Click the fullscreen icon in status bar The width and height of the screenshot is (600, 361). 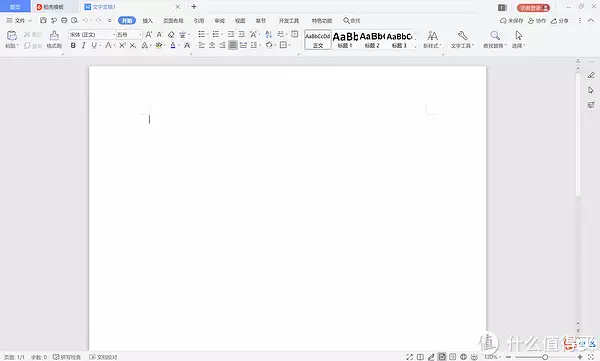[409, 357]
